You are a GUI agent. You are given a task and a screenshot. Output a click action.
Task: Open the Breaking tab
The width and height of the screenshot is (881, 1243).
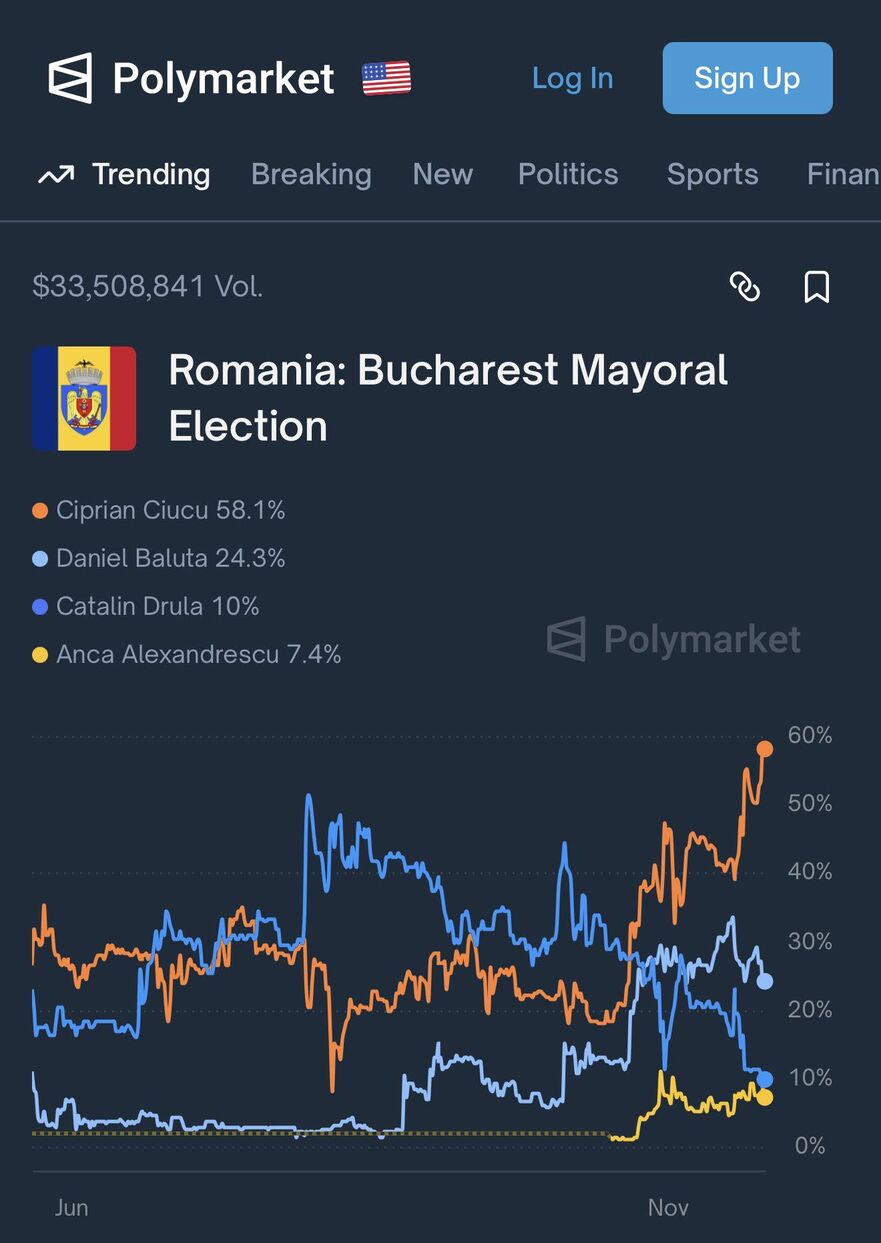click(311, 175)
